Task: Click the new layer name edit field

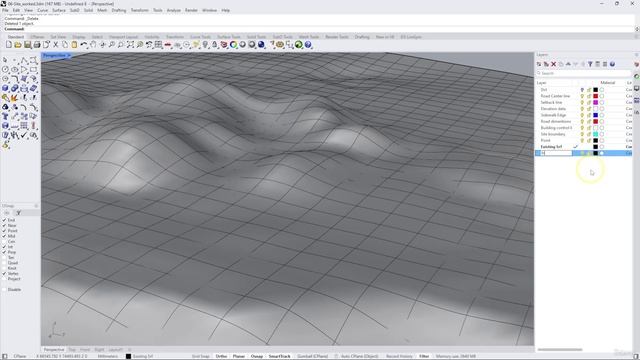Action: click(556, 153)
